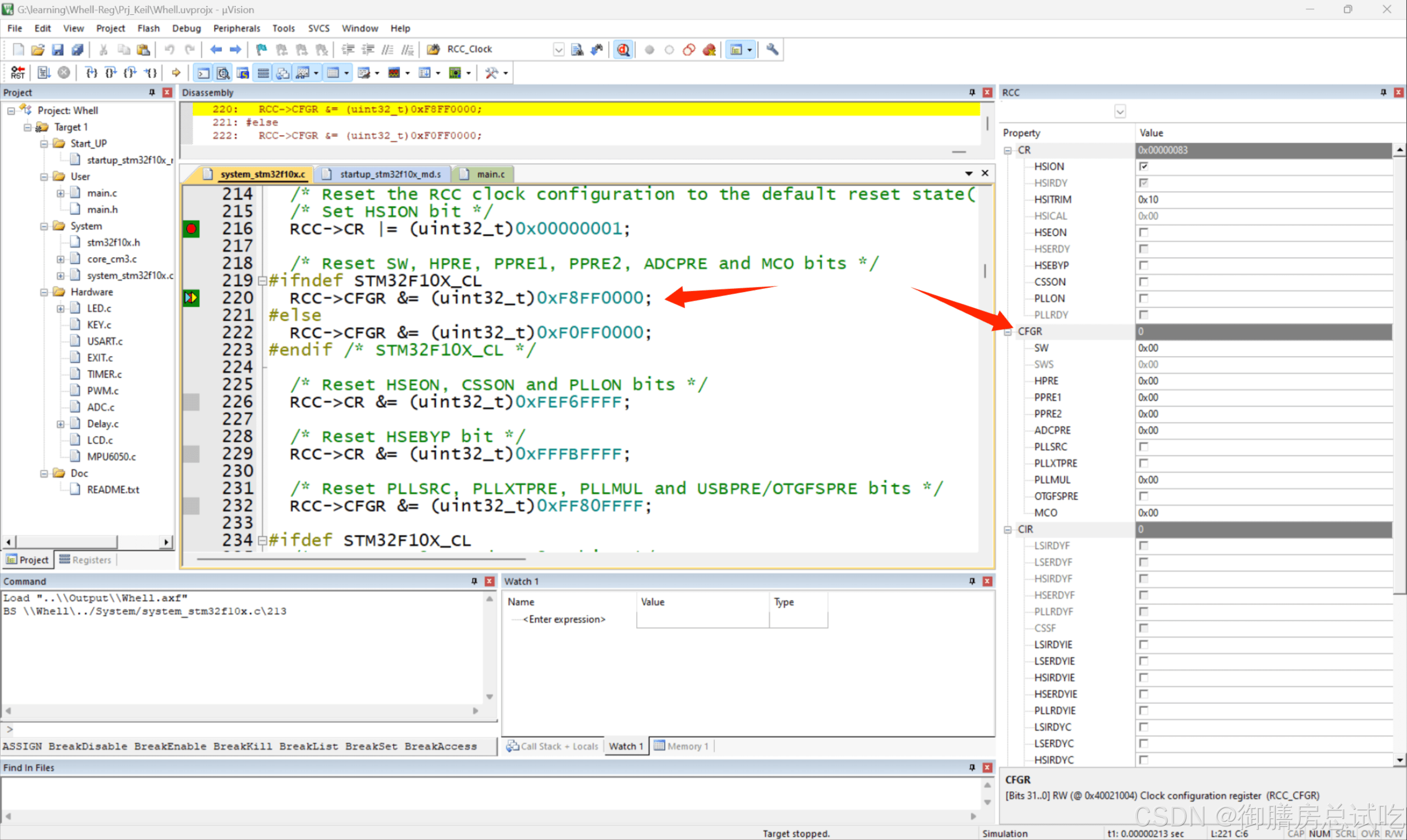Click the Run to Cursor Line icon
The image size is (1407, 840).
pos(150,73)
